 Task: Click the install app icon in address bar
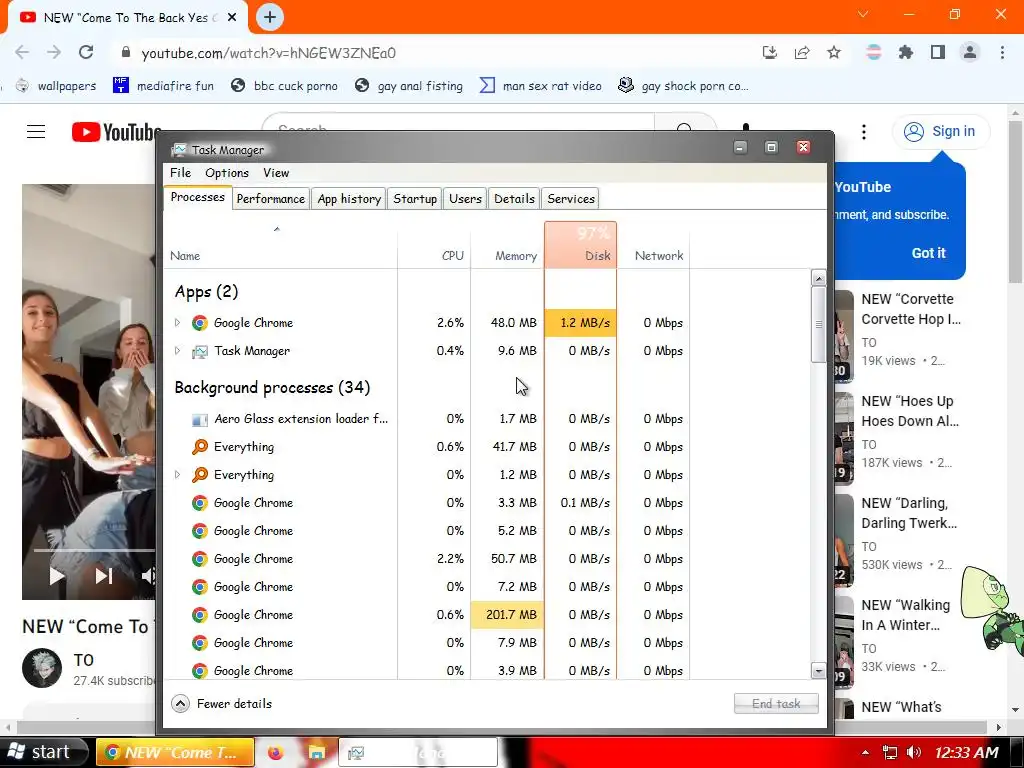point(770,52)
